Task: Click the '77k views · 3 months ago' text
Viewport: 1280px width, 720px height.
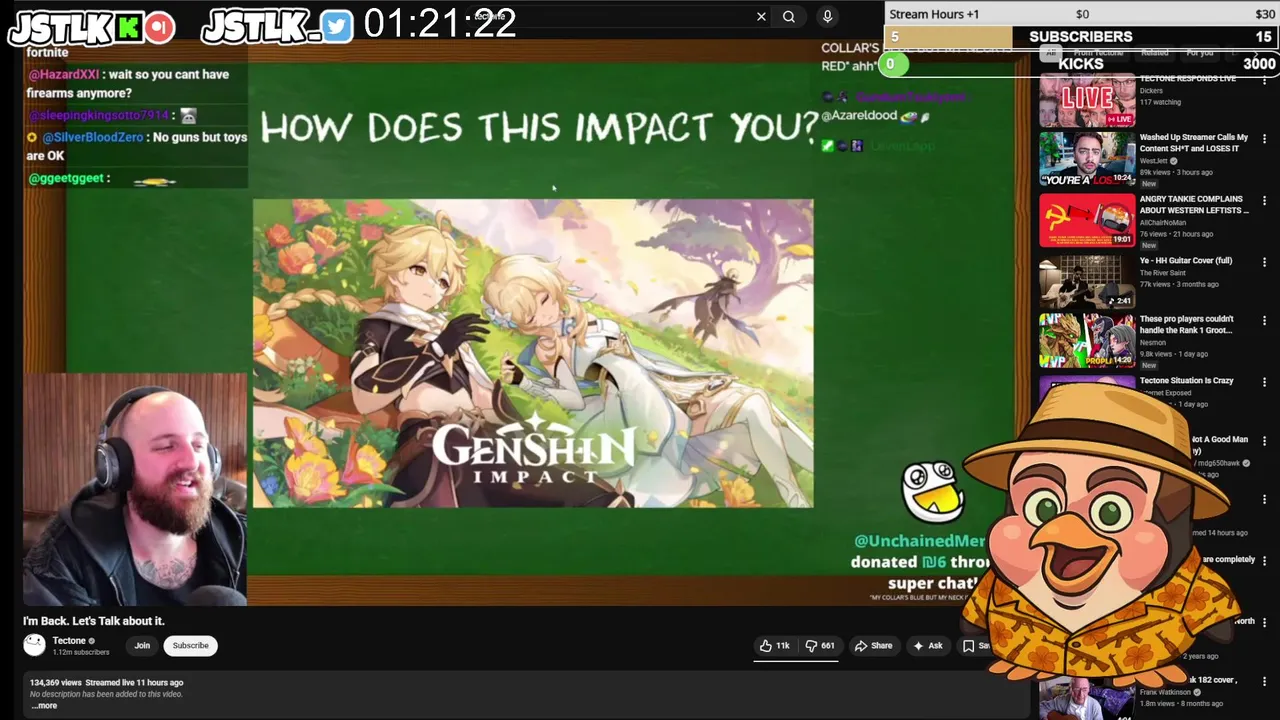Action: 1177,284
